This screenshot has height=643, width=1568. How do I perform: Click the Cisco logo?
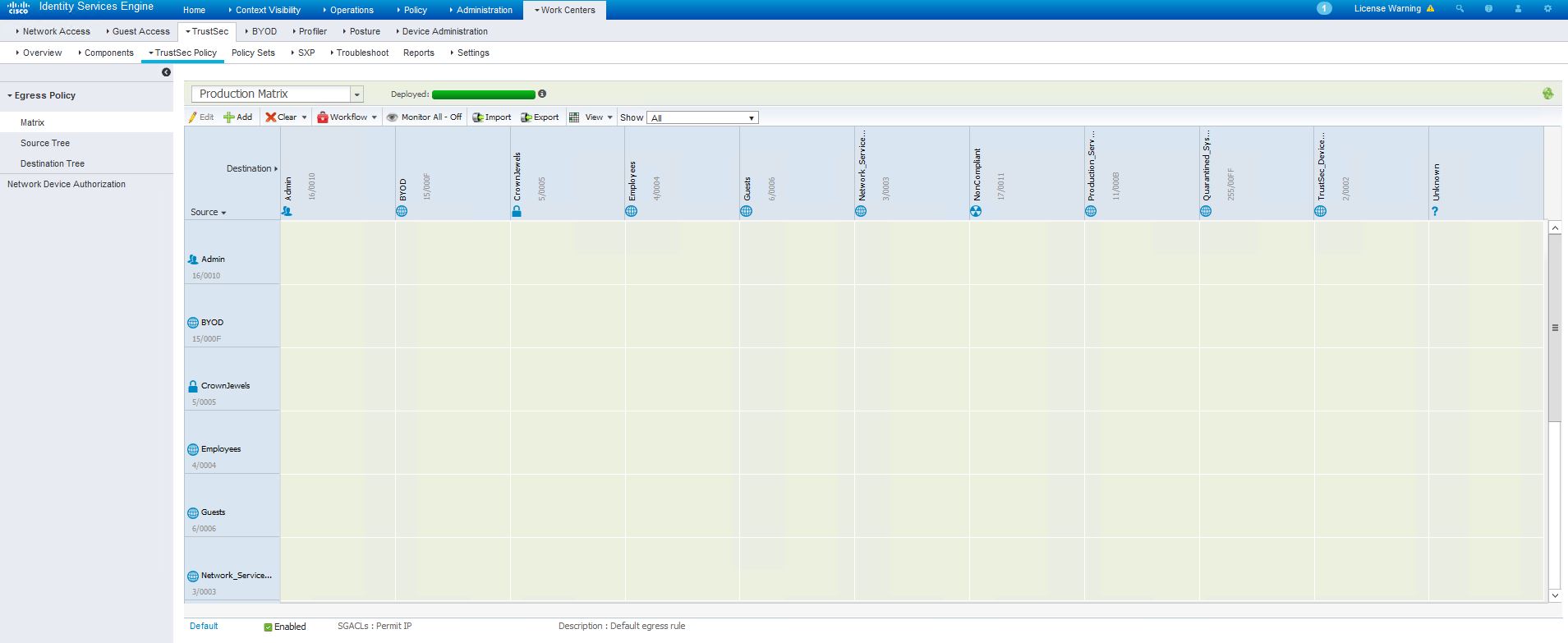point(18,8)
